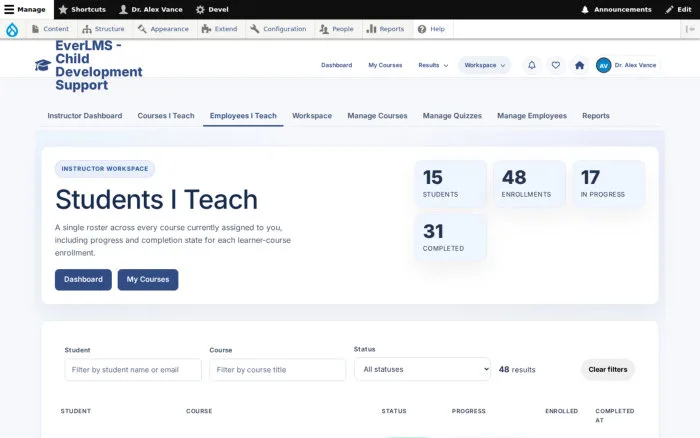Click the graduation cap site logo
The width and height of the screenshot is (700, 438).
point(43,65)
